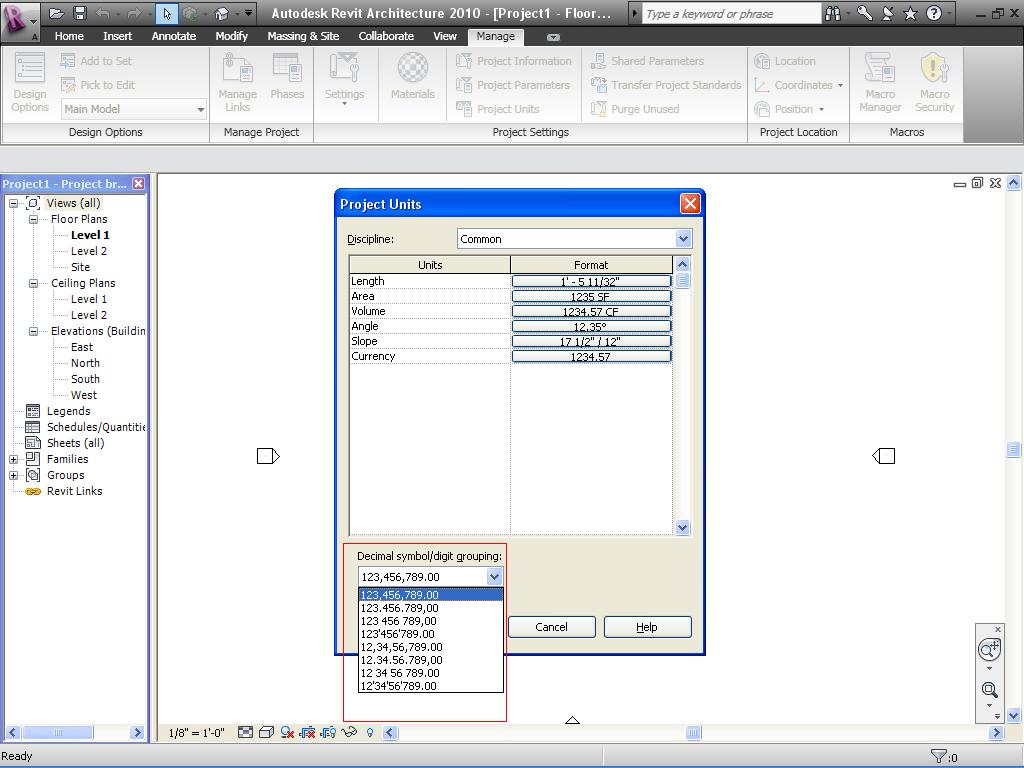Toggle shadows in the view control bar
Viewport: 1024px width, 768px height.
(x=288, y=733)
